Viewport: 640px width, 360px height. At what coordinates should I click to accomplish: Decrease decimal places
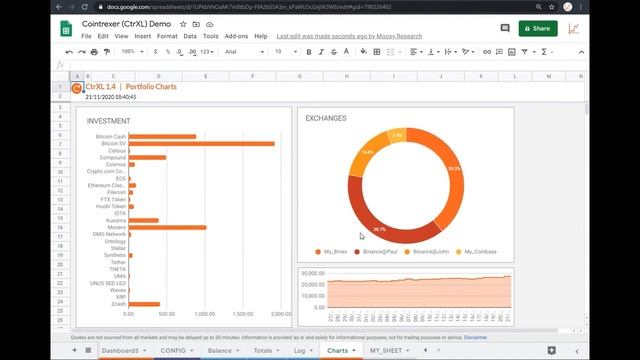click(x=180, y=52)
